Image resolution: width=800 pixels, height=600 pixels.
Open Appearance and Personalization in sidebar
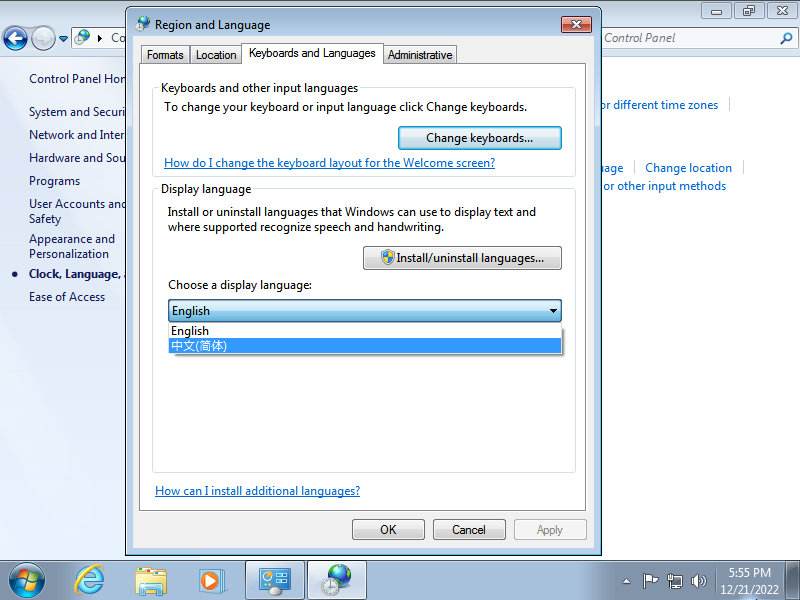(72, 246)
